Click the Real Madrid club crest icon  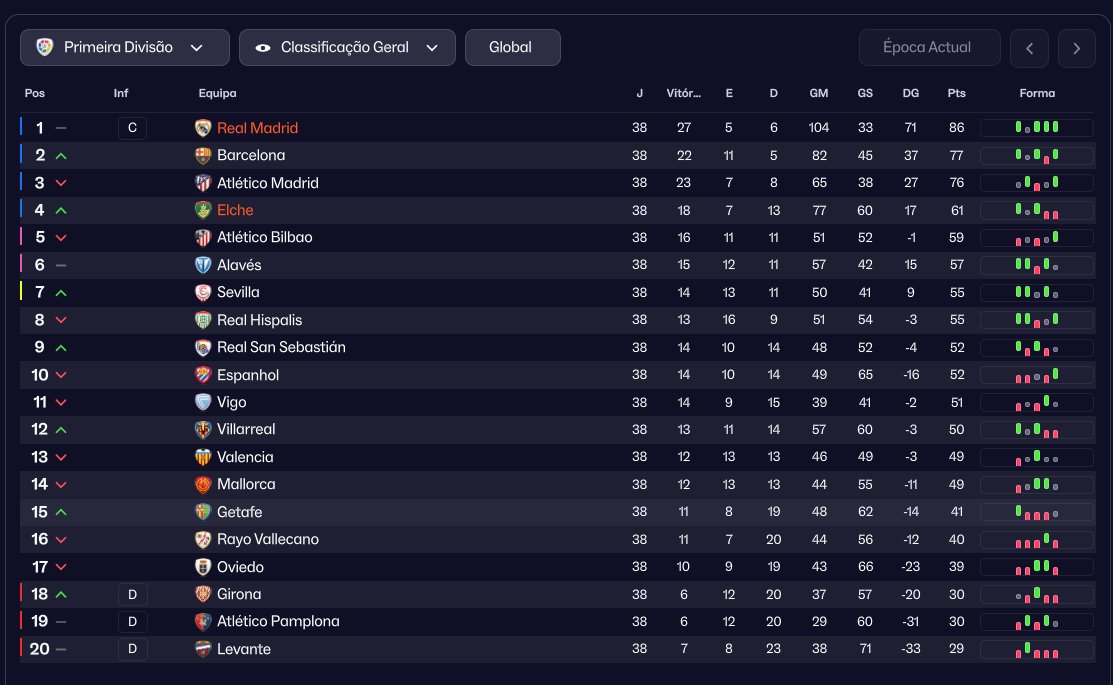[x=203, y=128]
